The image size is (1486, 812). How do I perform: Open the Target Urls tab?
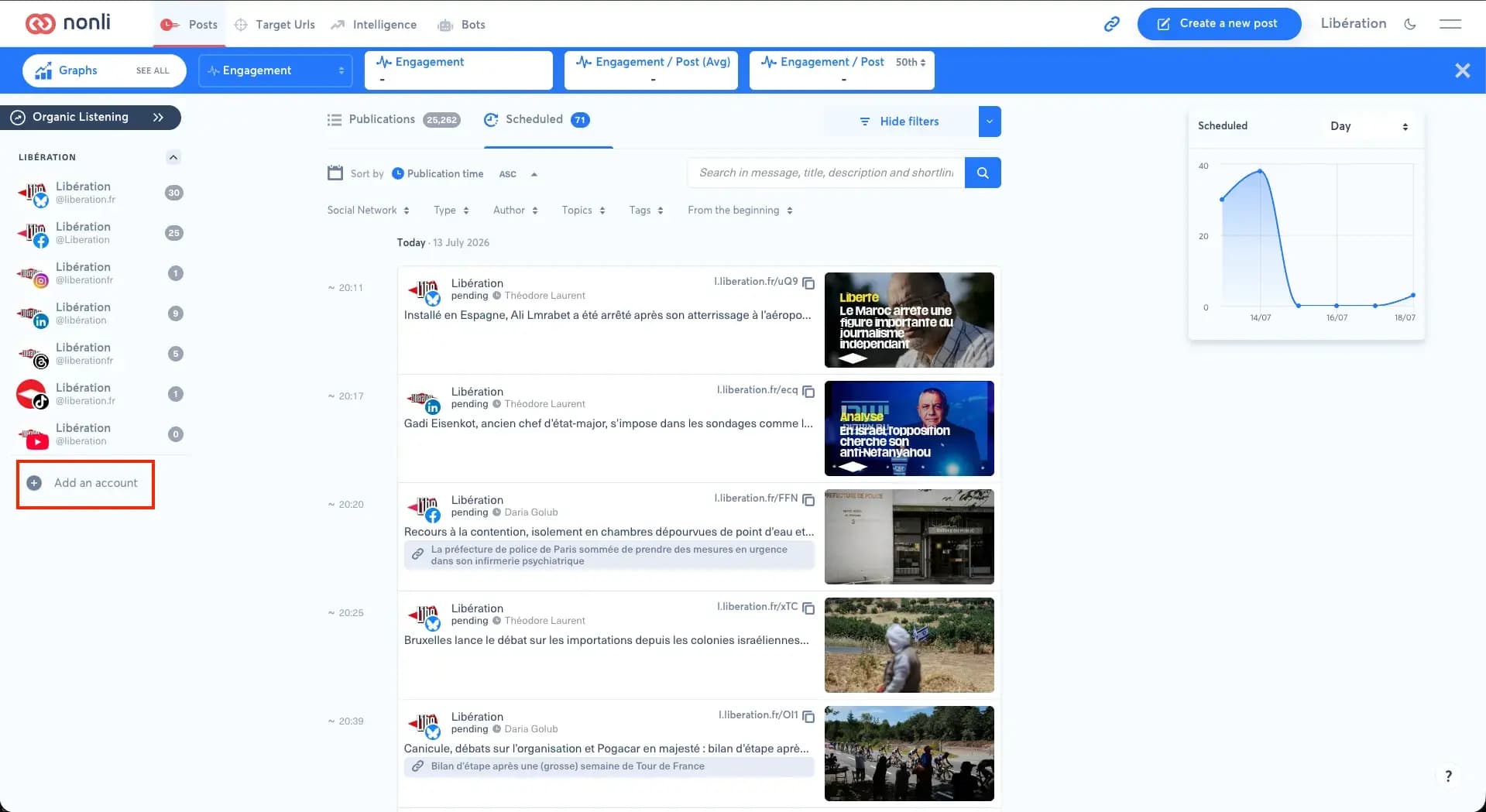click(274, 24)
